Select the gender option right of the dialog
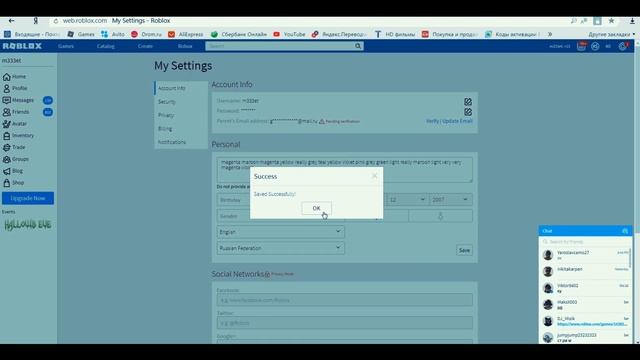Viewport: 640px width, 360px height. [440, 216]
